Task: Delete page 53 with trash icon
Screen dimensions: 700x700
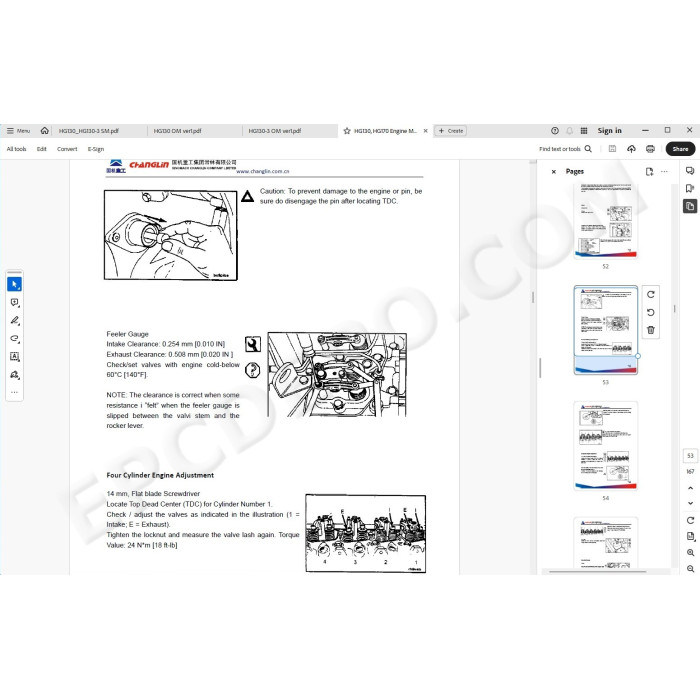Action: [x=651, y=330]
